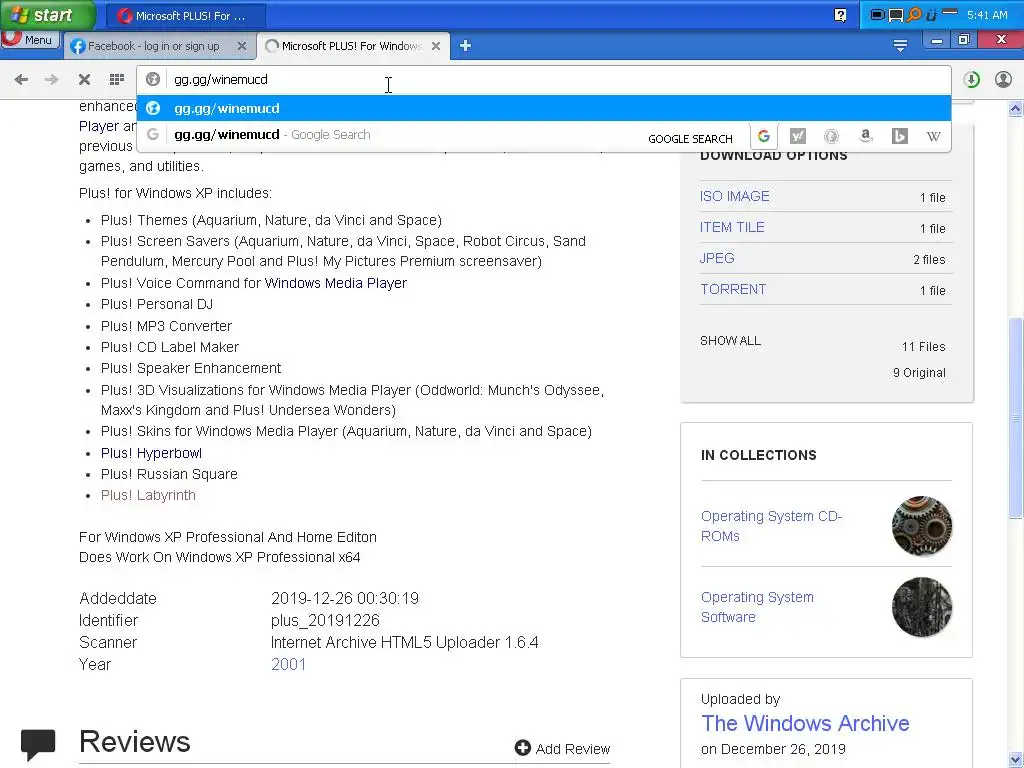Open the Windows Start button

47,15
